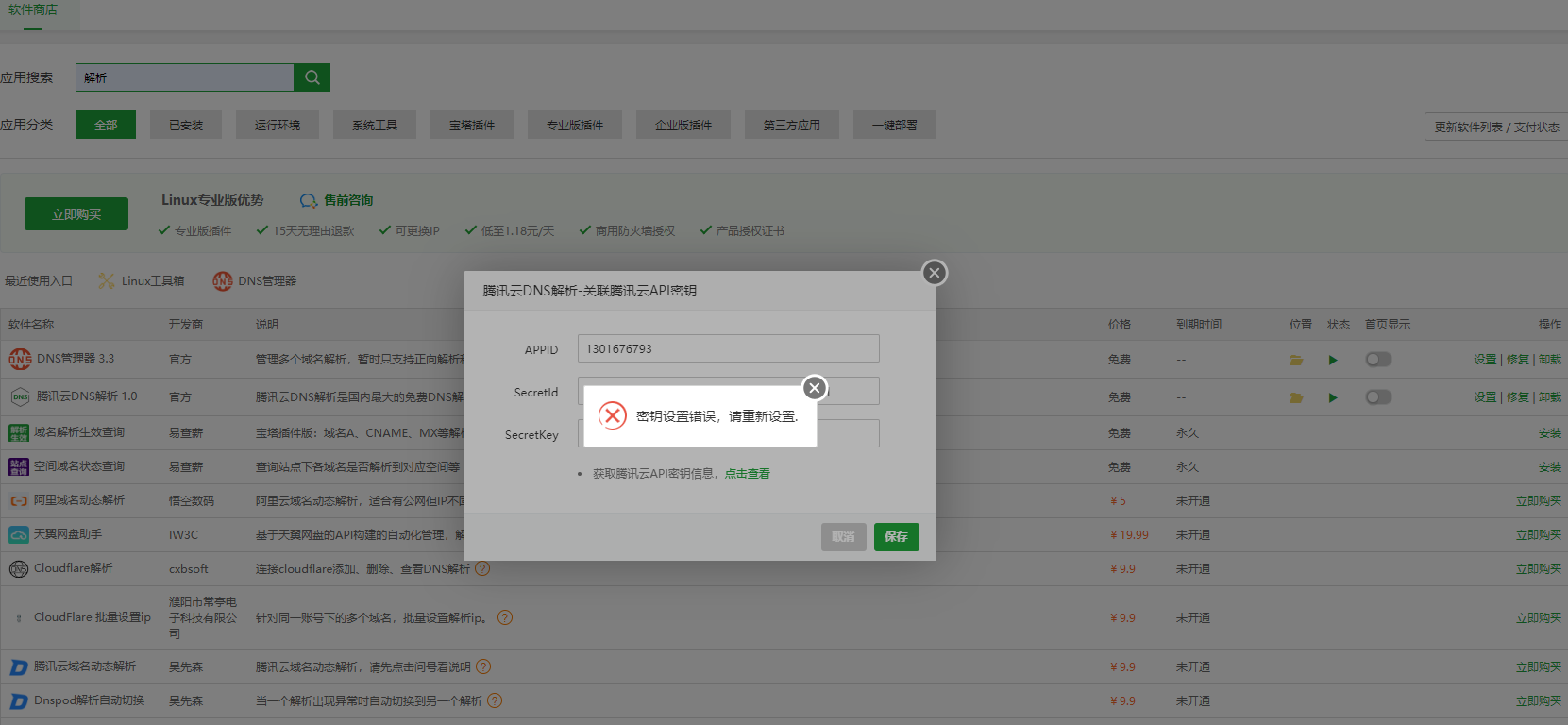Select 系统工具 category tab

[x=375, y=125]
